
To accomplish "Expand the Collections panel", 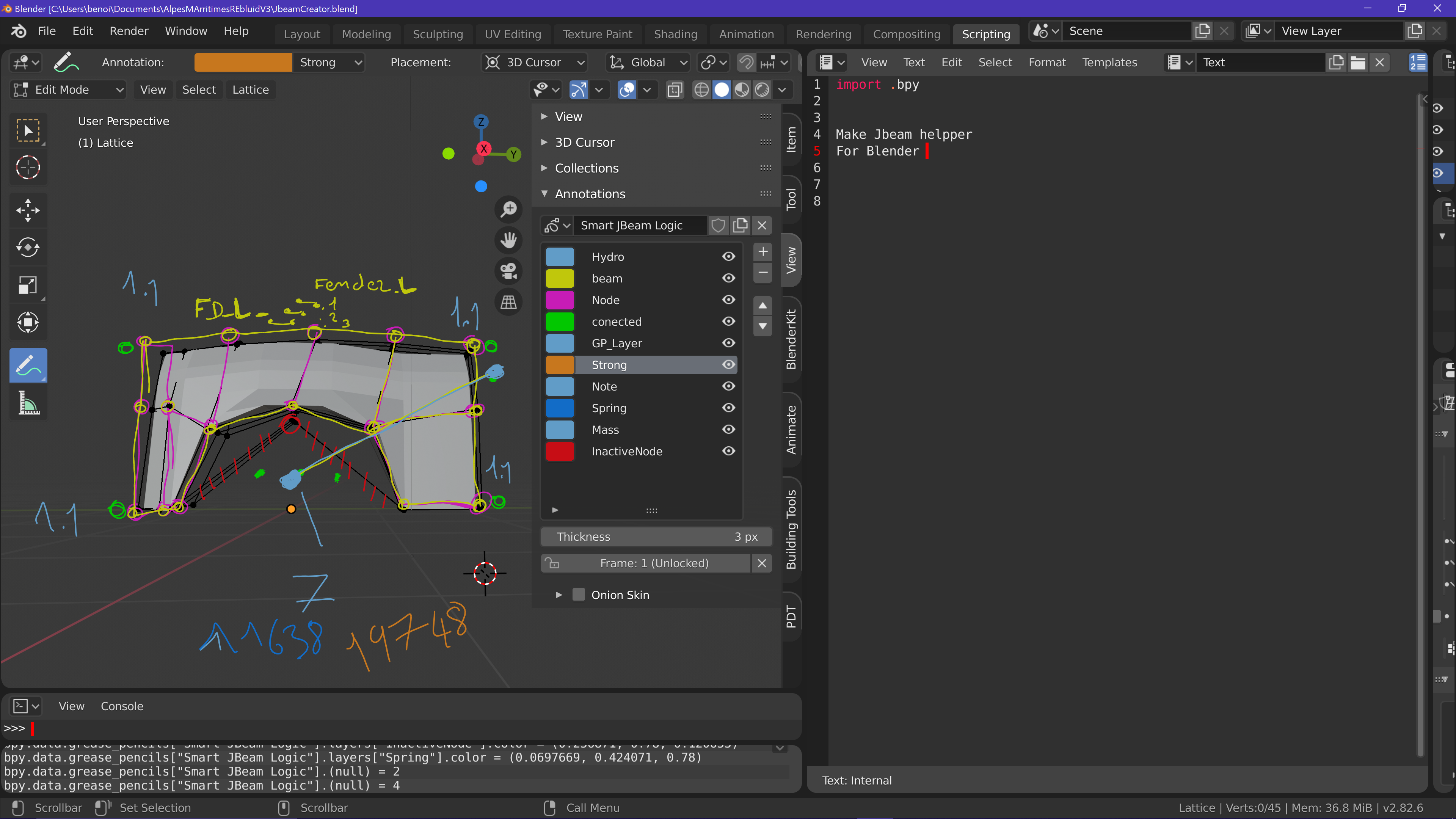I will [x=587, y=168].
